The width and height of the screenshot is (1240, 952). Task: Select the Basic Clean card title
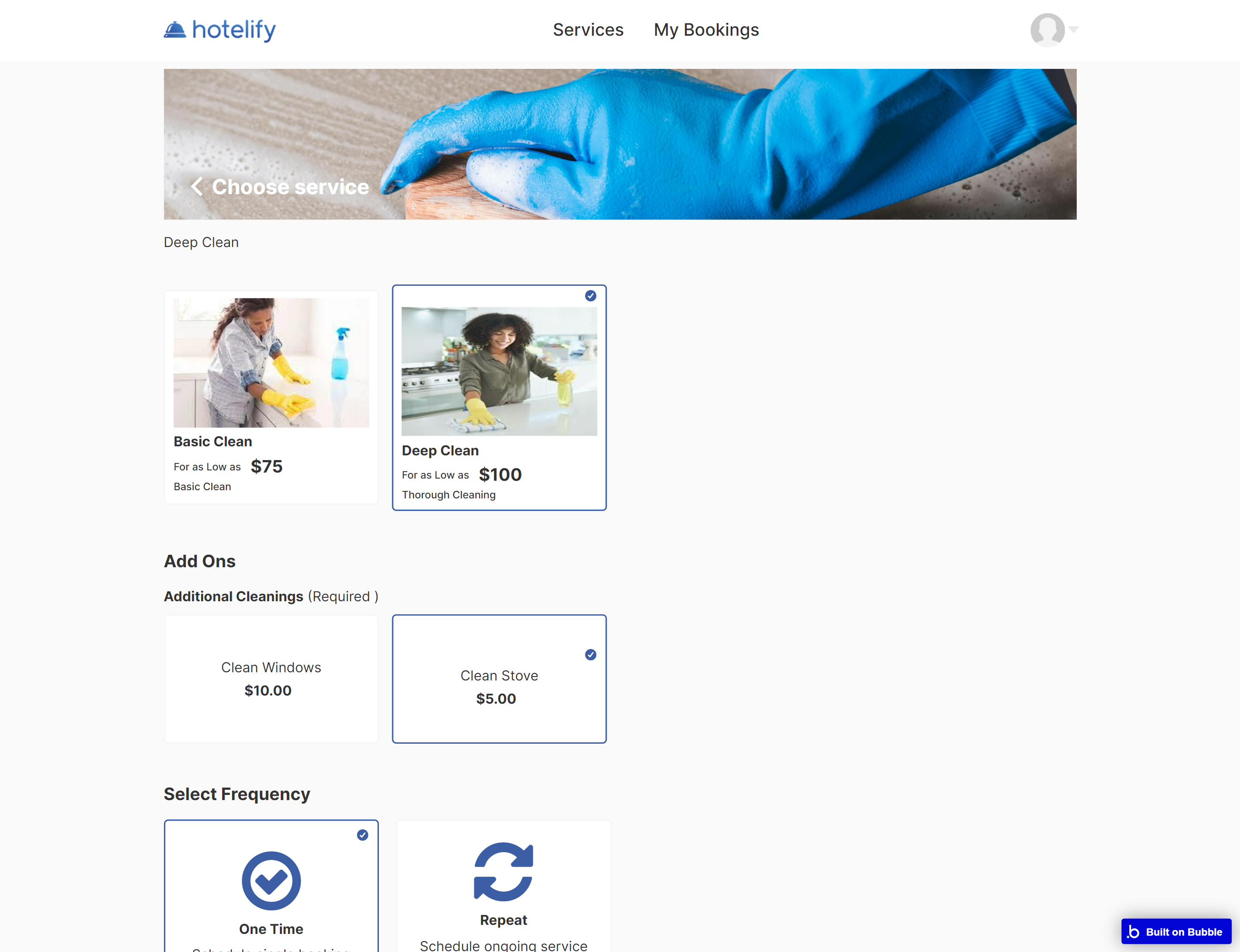[213, 442]
